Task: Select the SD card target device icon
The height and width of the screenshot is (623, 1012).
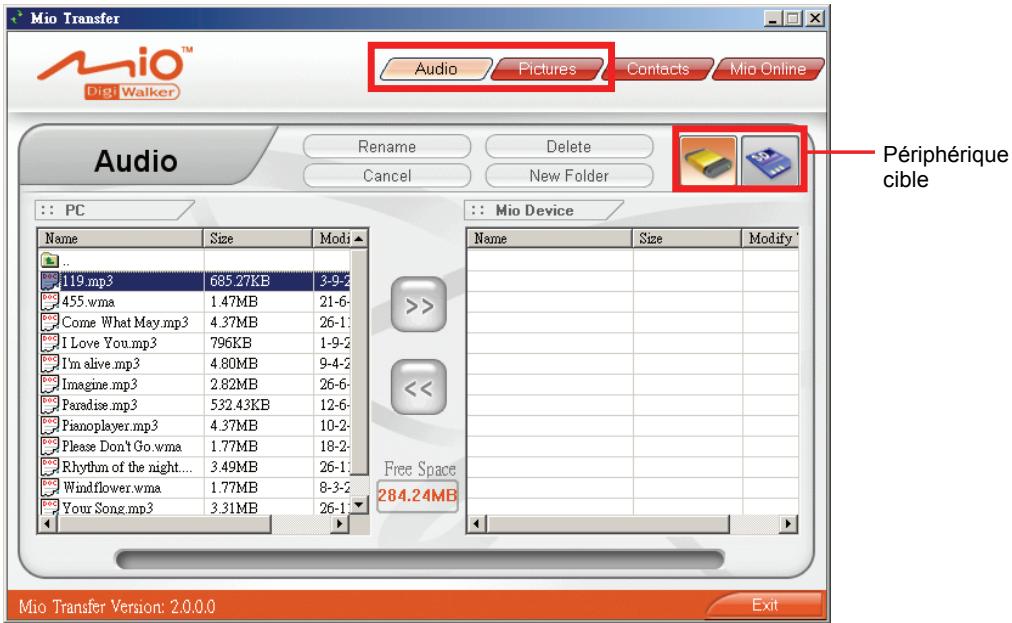Action: click(x=769, y=160)
